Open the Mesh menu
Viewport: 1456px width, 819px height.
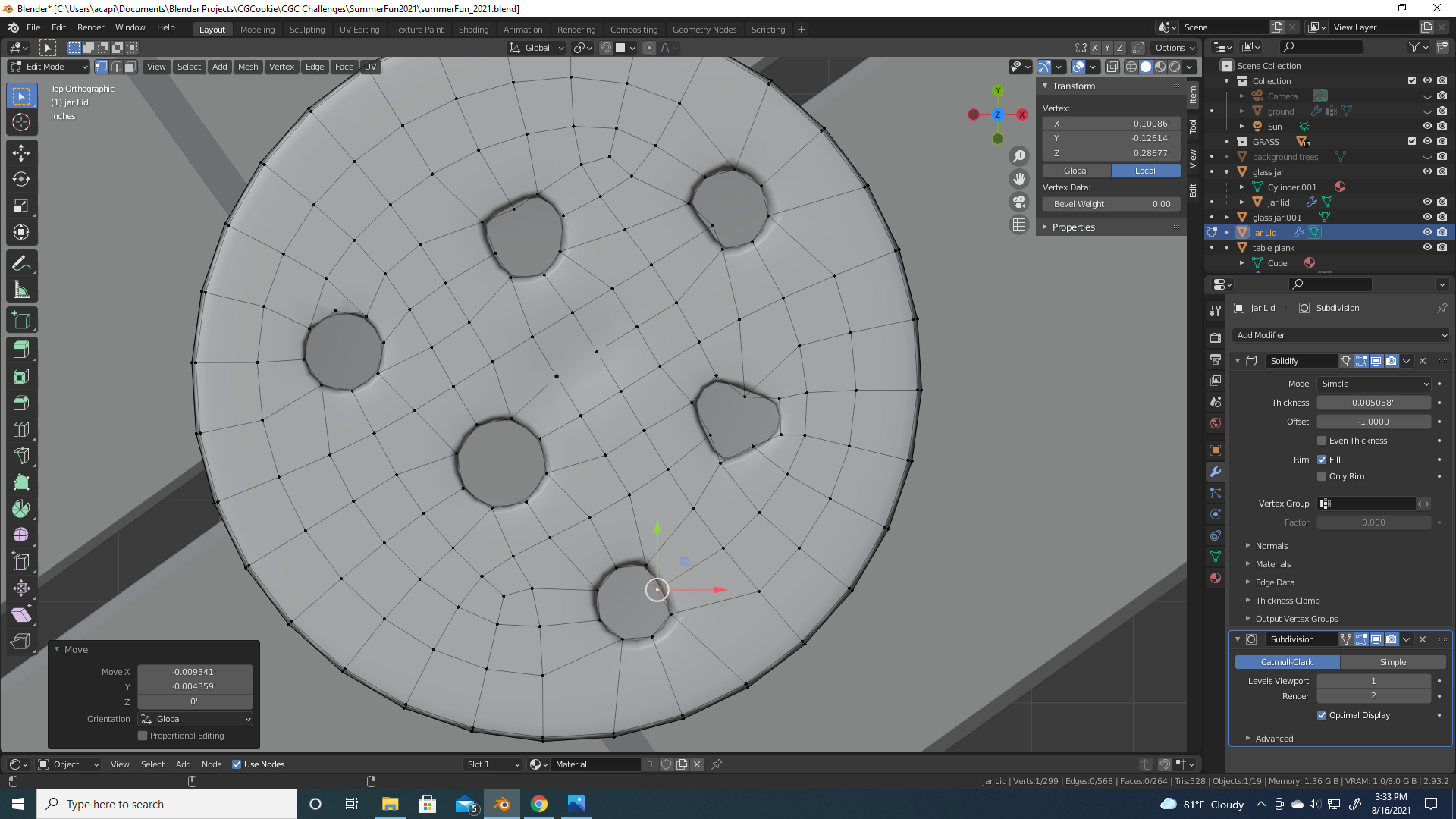point(248,67)
